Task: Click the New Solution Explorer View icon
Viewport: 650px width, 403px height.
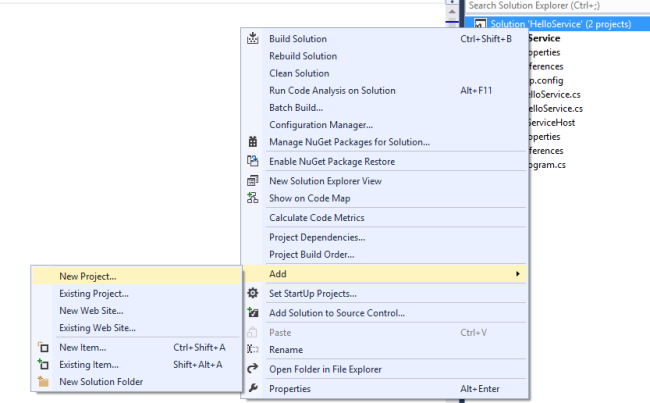Action: (x=252, y=181)
